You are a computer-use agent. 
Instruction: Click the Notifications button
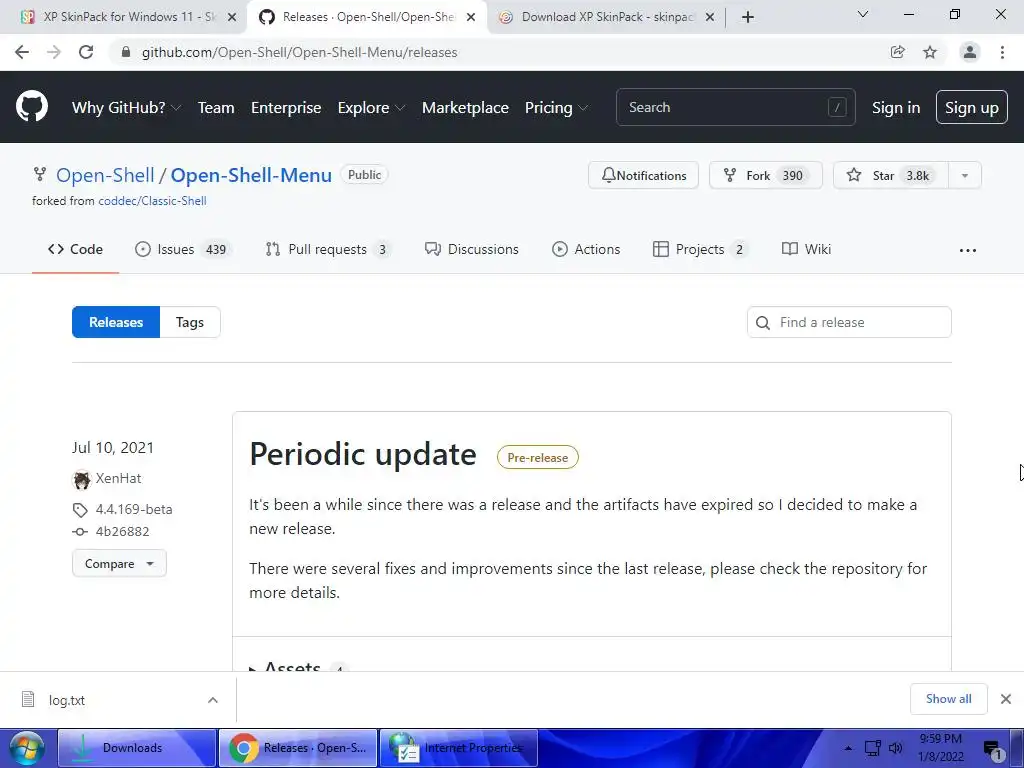[x=643, y=176]
